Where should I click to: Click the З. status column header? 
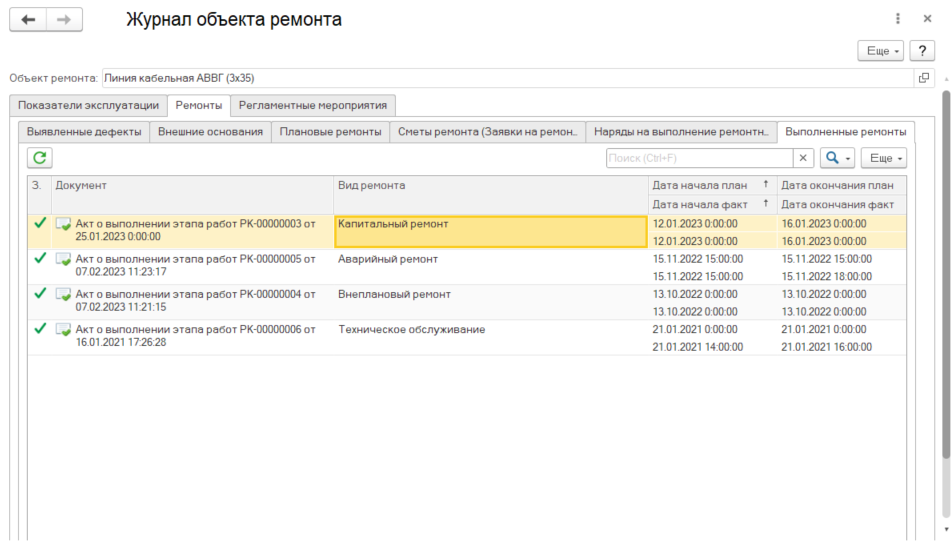[x=40, y=194]
